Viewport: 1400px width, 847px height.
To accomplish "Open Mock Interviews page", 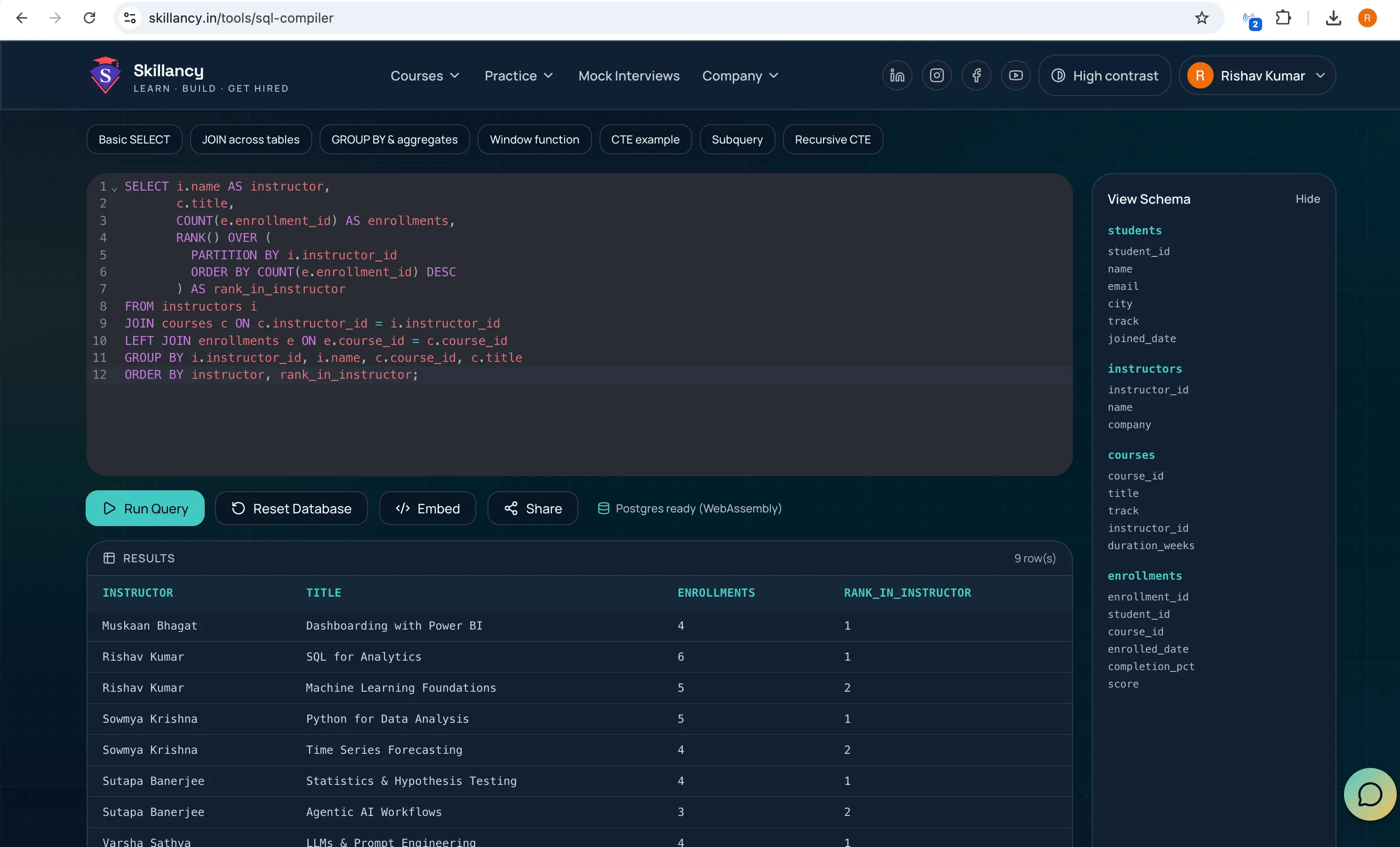I will 628,76.
